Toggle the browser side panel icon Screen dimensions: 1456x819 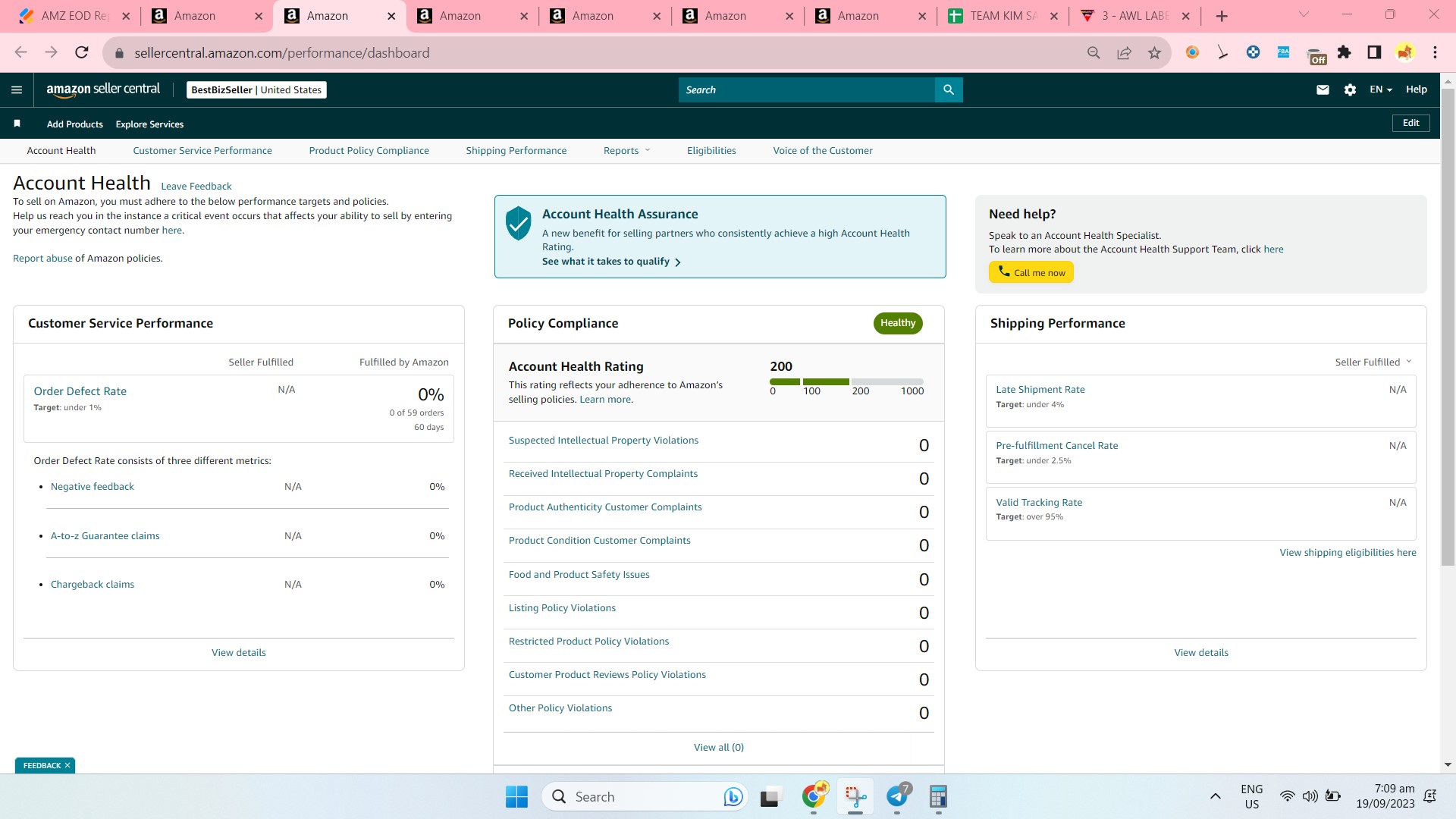click(x=1374, y=52)
